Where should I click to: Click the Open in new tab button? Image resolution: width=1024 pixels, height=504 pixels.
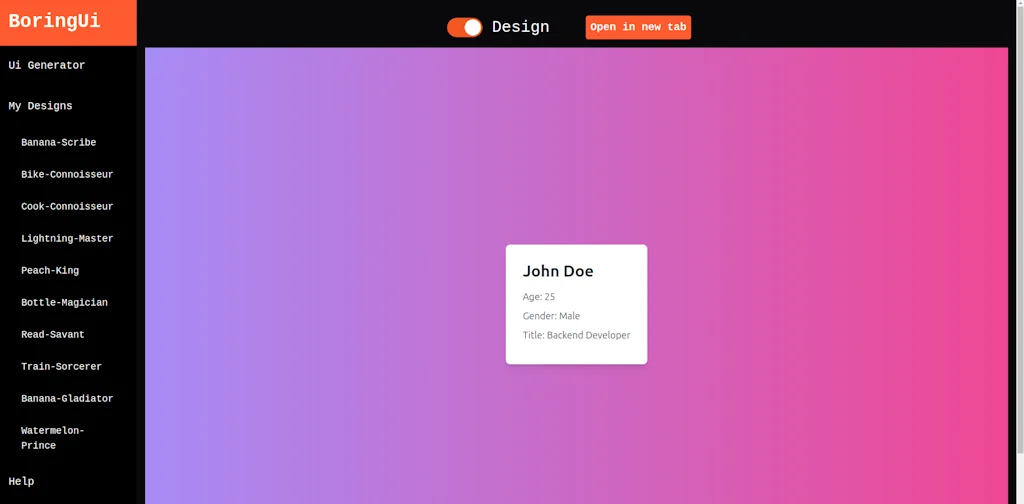pos(638,27)
